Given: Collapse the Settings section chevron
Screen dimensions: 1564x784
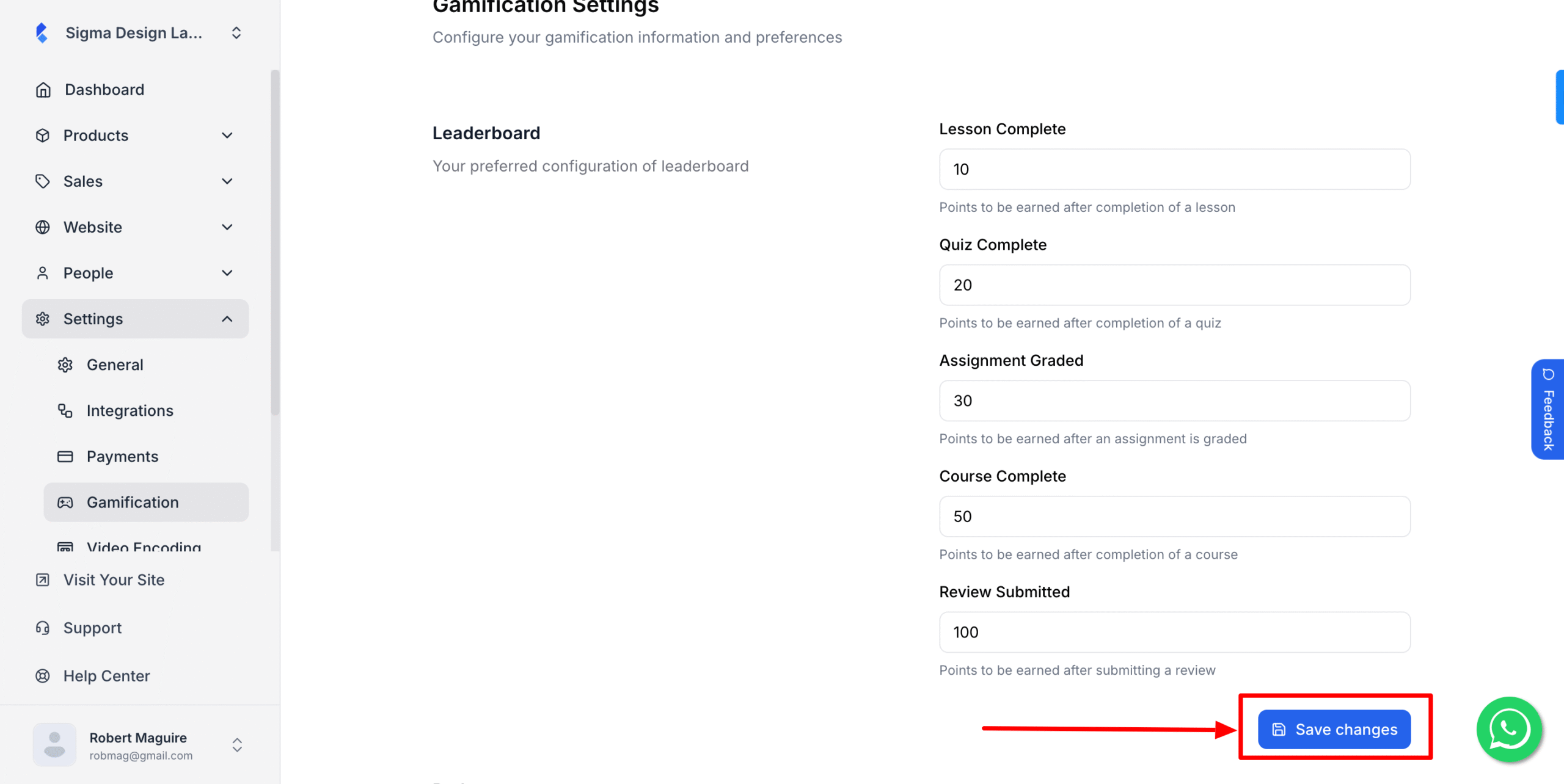Looking at the screenshot, I should tap(227, 318).
